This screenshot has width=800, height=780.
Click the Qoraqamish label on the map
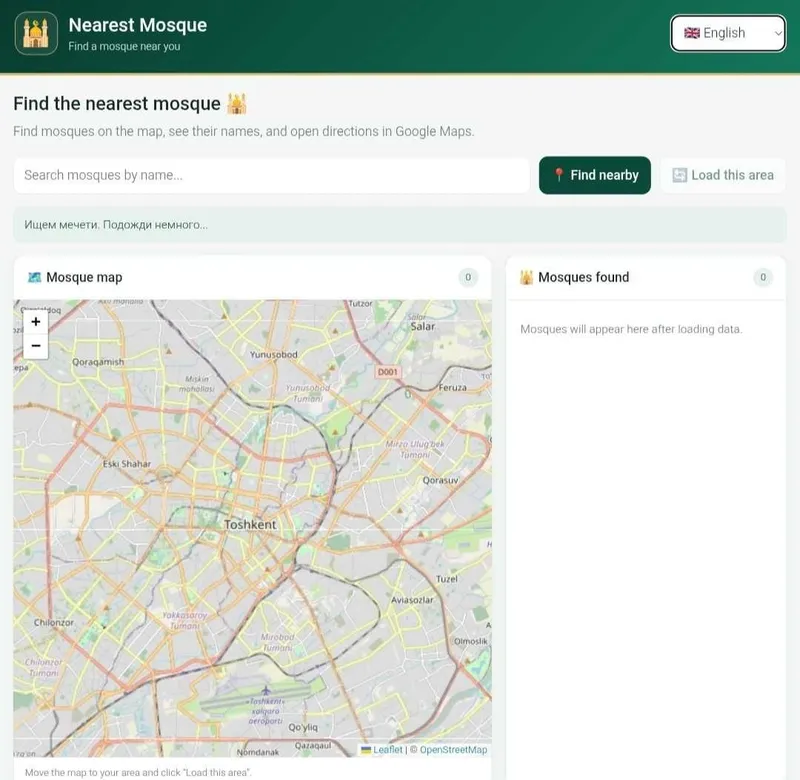tap(98, 362)
